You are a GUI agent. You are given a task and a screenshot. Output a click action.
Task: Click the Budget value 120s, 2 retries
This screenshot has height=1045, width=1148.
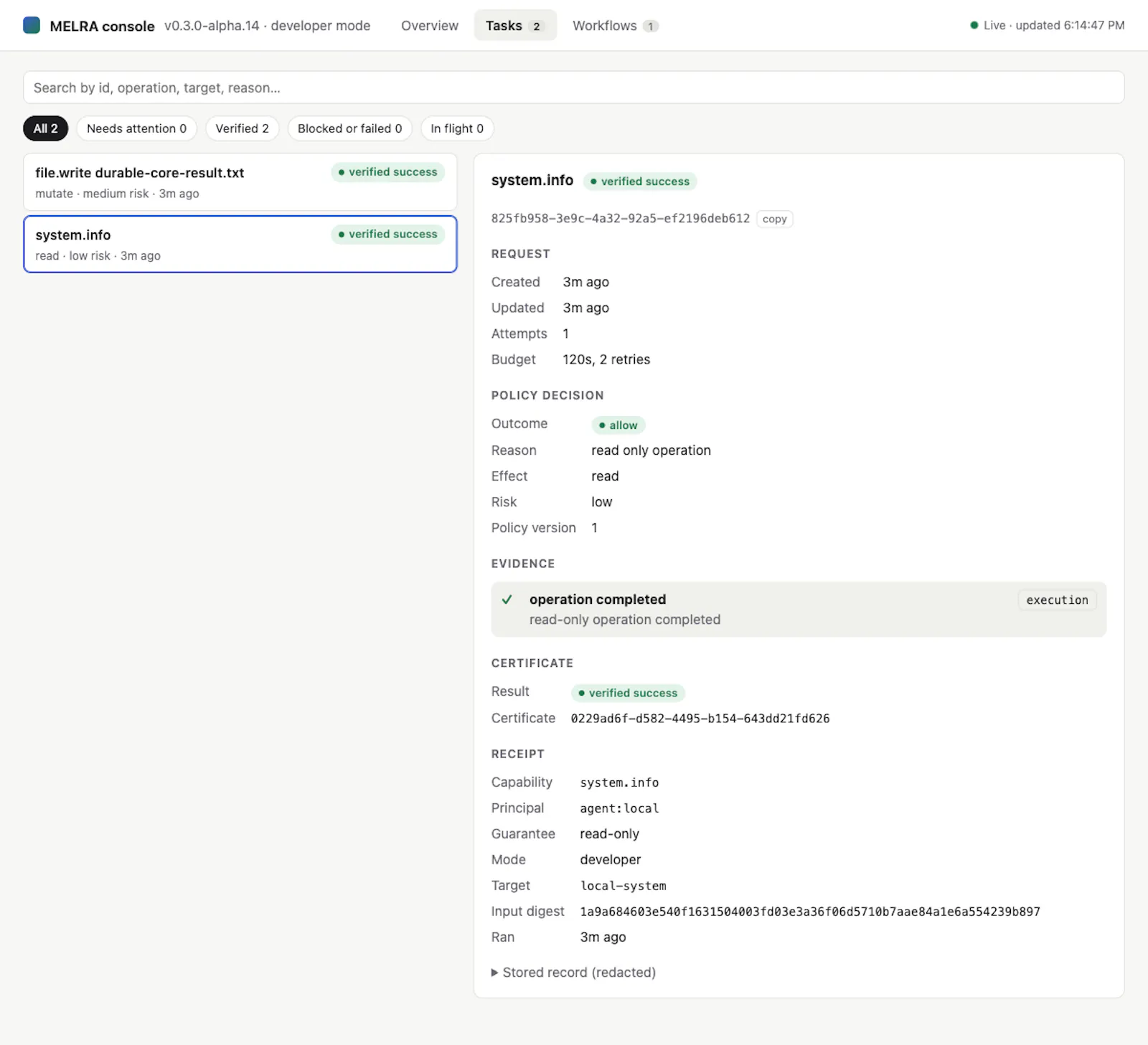coord(606,360)
